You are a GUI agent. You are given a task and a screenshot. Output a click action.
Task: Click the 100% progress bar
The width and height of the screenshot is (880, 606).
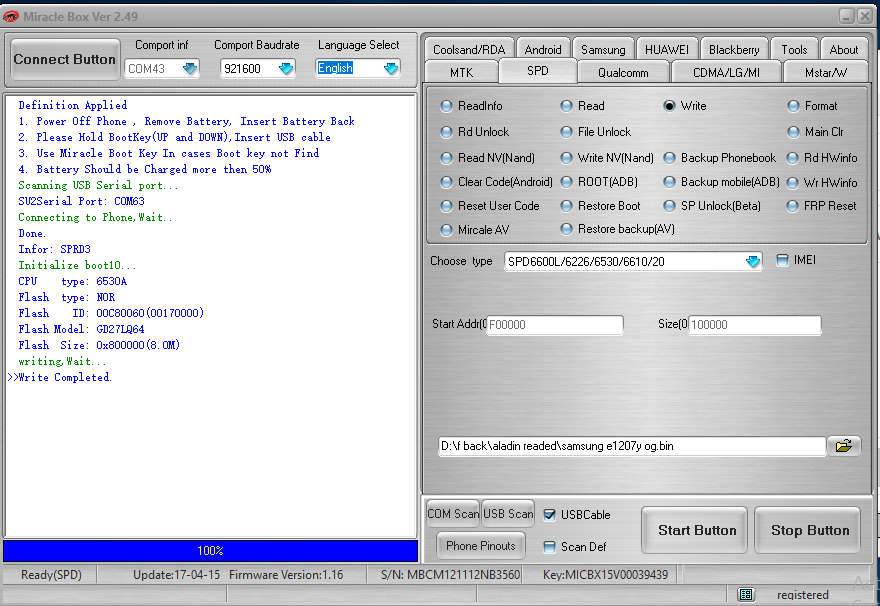pyautogui.click(x=210, y=551)
